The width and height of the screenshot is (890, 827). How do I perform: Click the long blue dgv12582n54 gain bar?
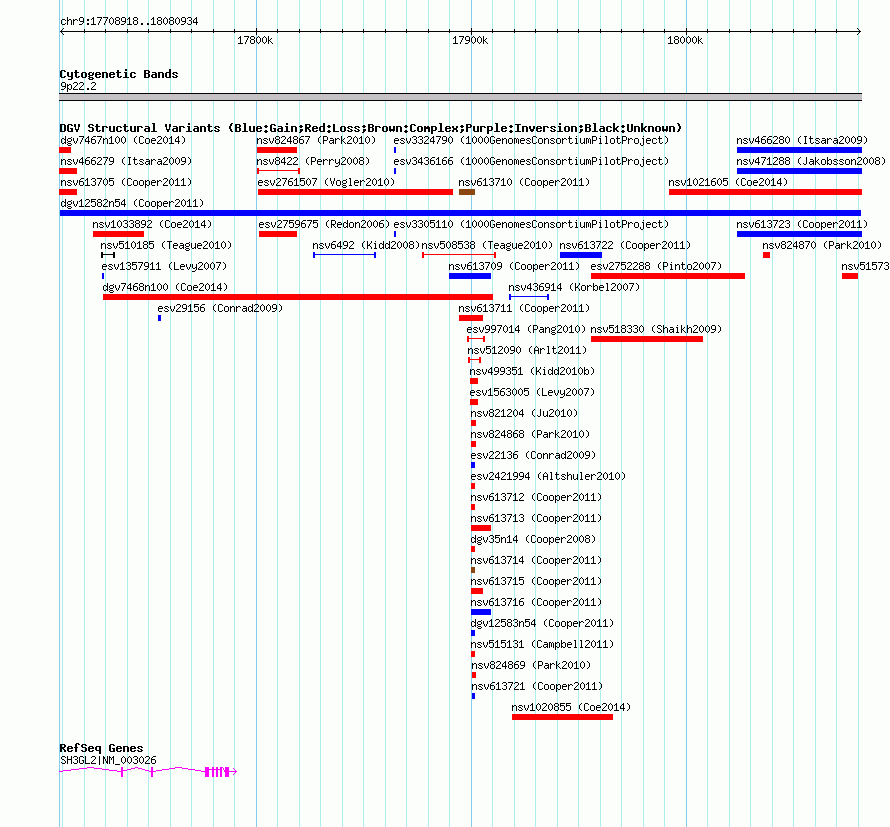(x=460, y=213)
